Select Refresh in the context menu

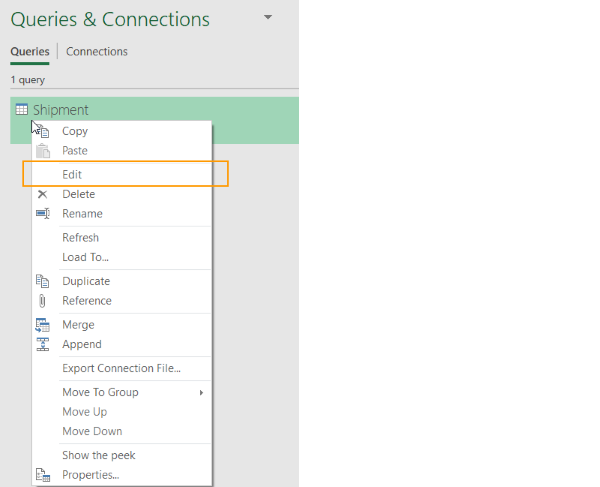point(80,238)
